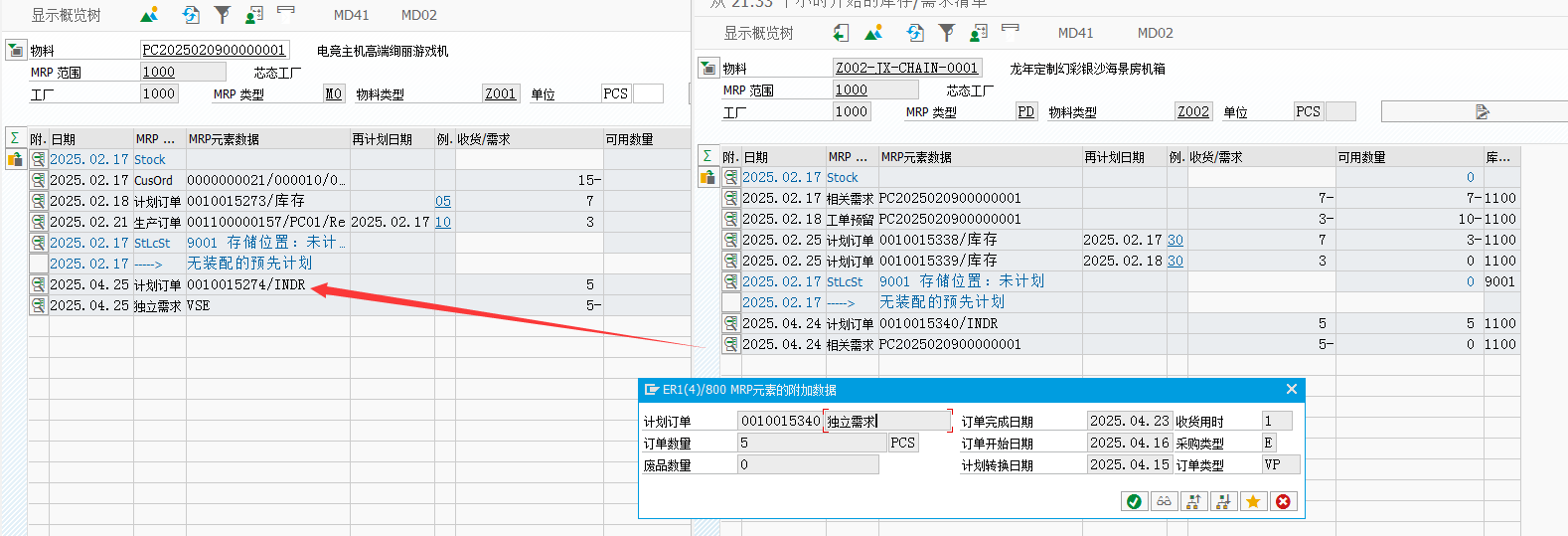Click the back/exit icon in right window toolbar
Screen dimensions: 1568x536
click(841, 33)
